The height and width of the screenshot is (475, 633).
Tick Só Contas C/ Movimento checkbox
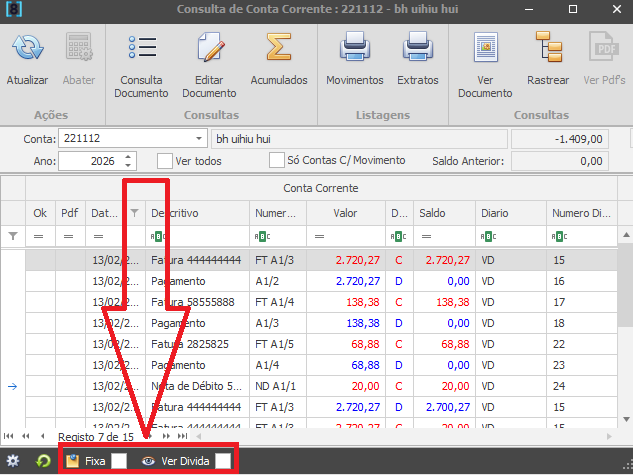pyautogui.click(x=278, y=160)
